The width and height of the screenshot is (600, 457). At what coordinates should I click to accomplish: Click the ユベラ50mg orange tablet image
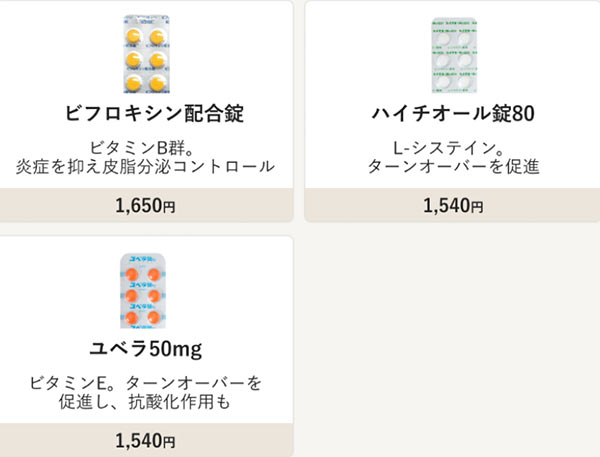point(143,291)
